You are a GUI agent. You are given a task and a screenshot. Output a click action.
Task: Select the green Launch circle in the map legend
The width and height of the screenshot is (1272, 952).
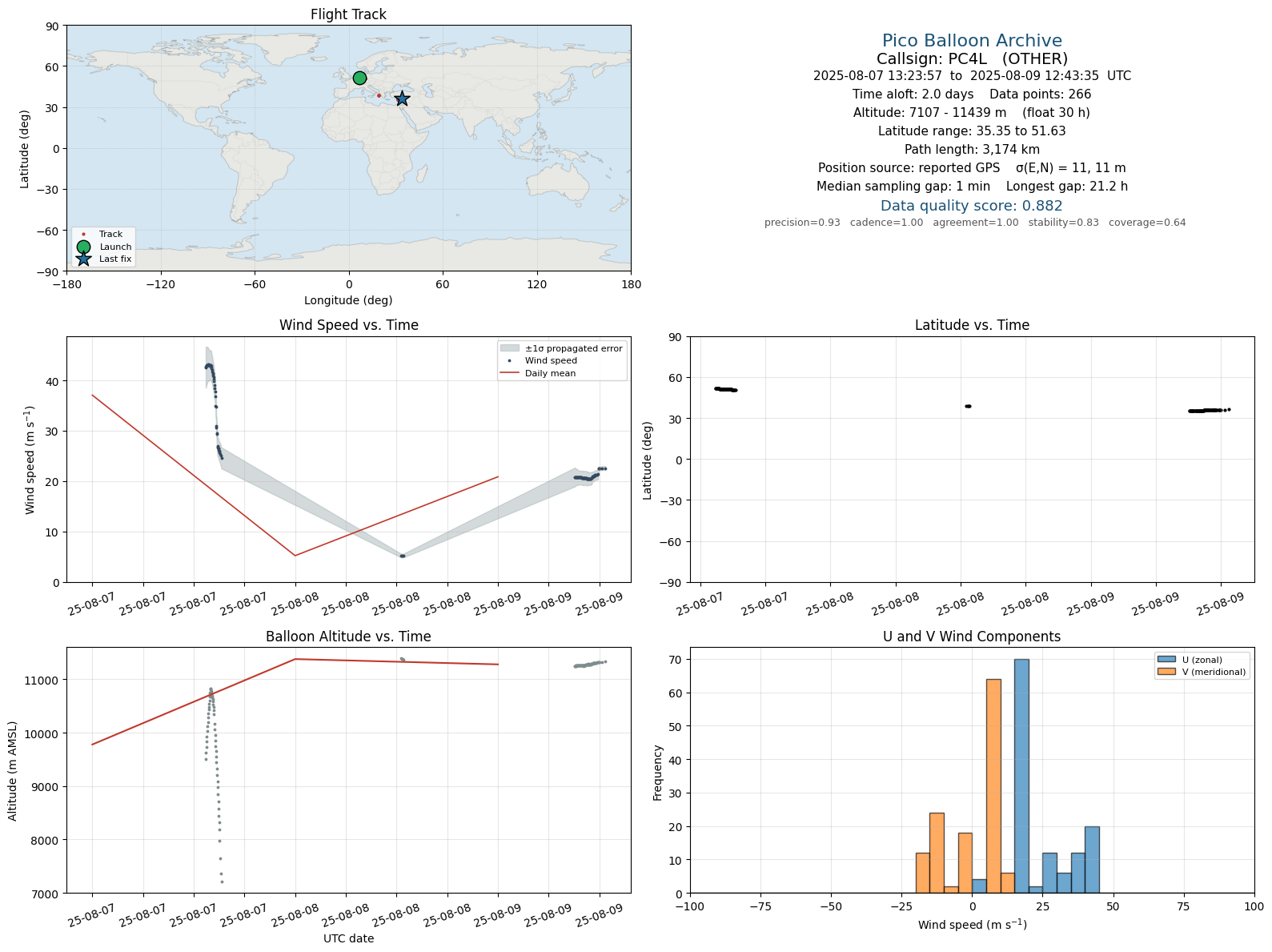coord(83,247)
